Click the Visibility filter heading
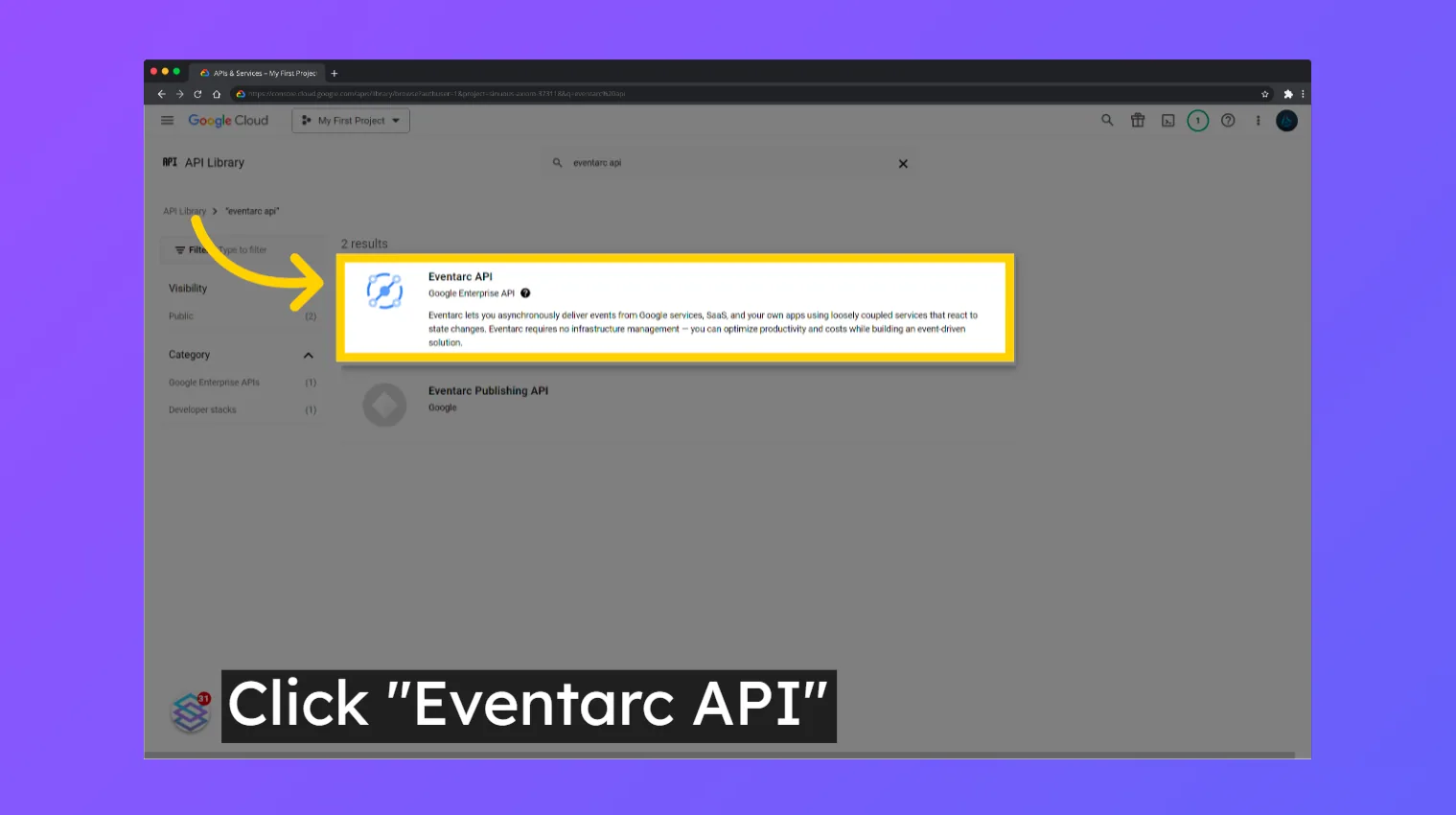The image size is (1456, 815). (x=188, y=289)
